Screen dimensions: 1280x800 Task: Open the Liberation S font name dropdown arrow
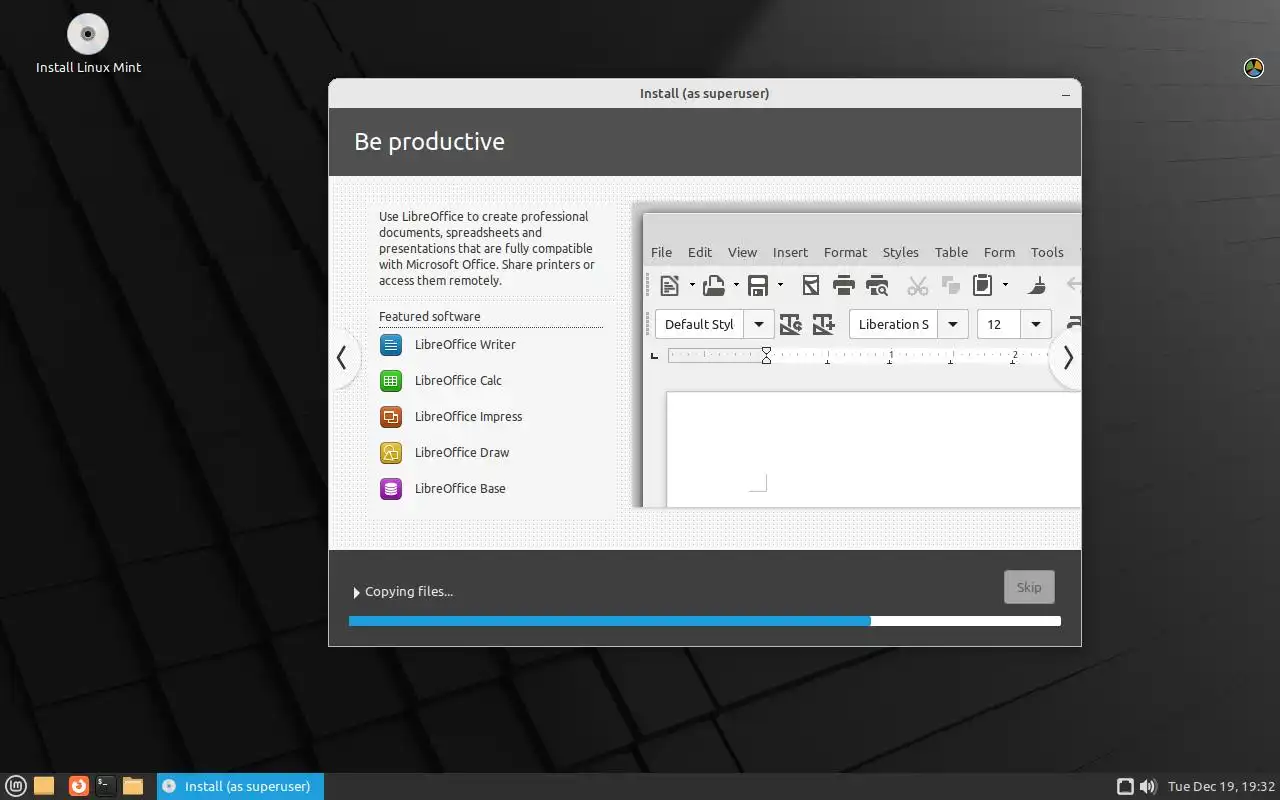(953, 324)
